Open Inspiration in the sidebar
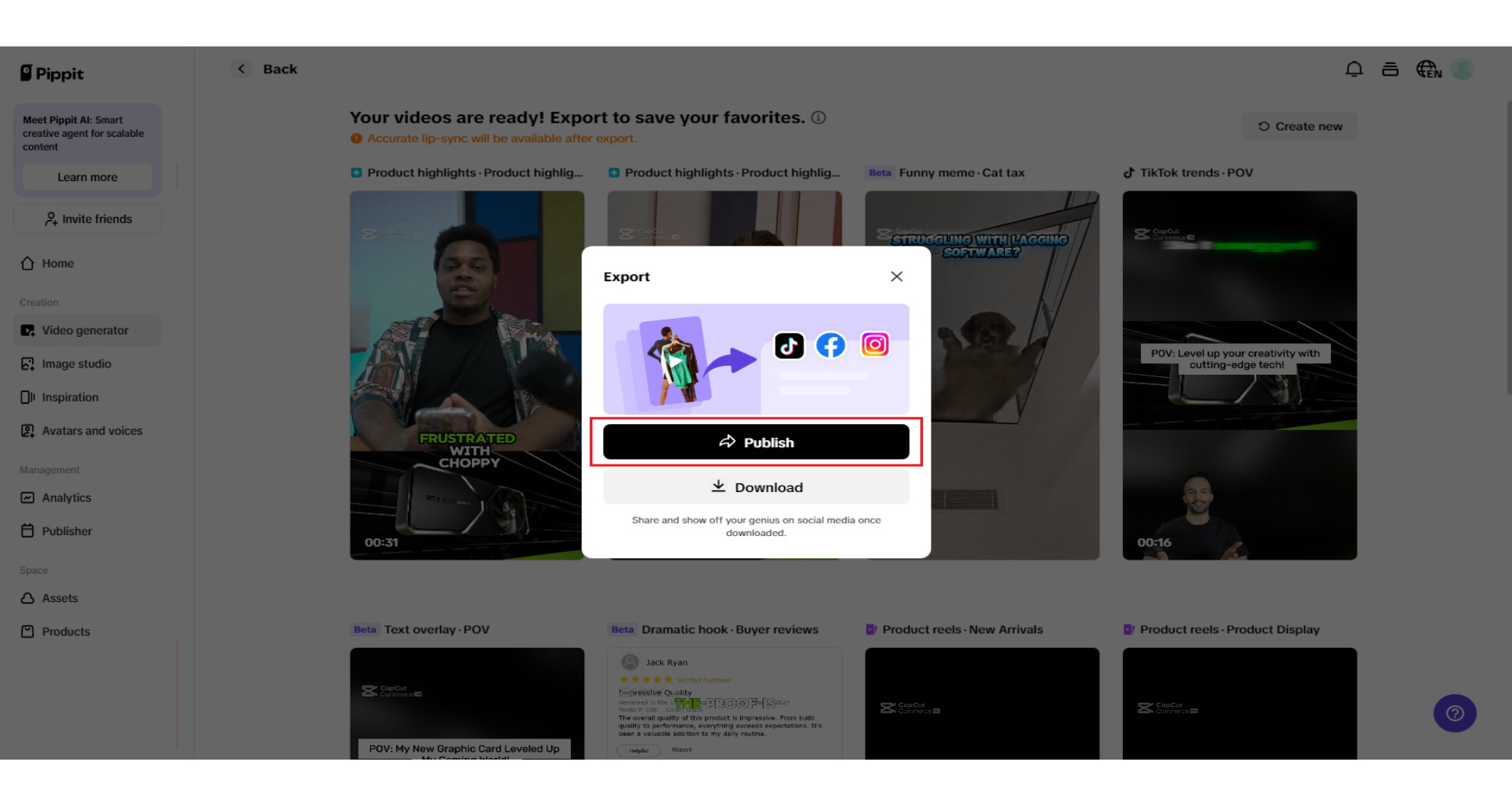 click(x=87, y=398)
